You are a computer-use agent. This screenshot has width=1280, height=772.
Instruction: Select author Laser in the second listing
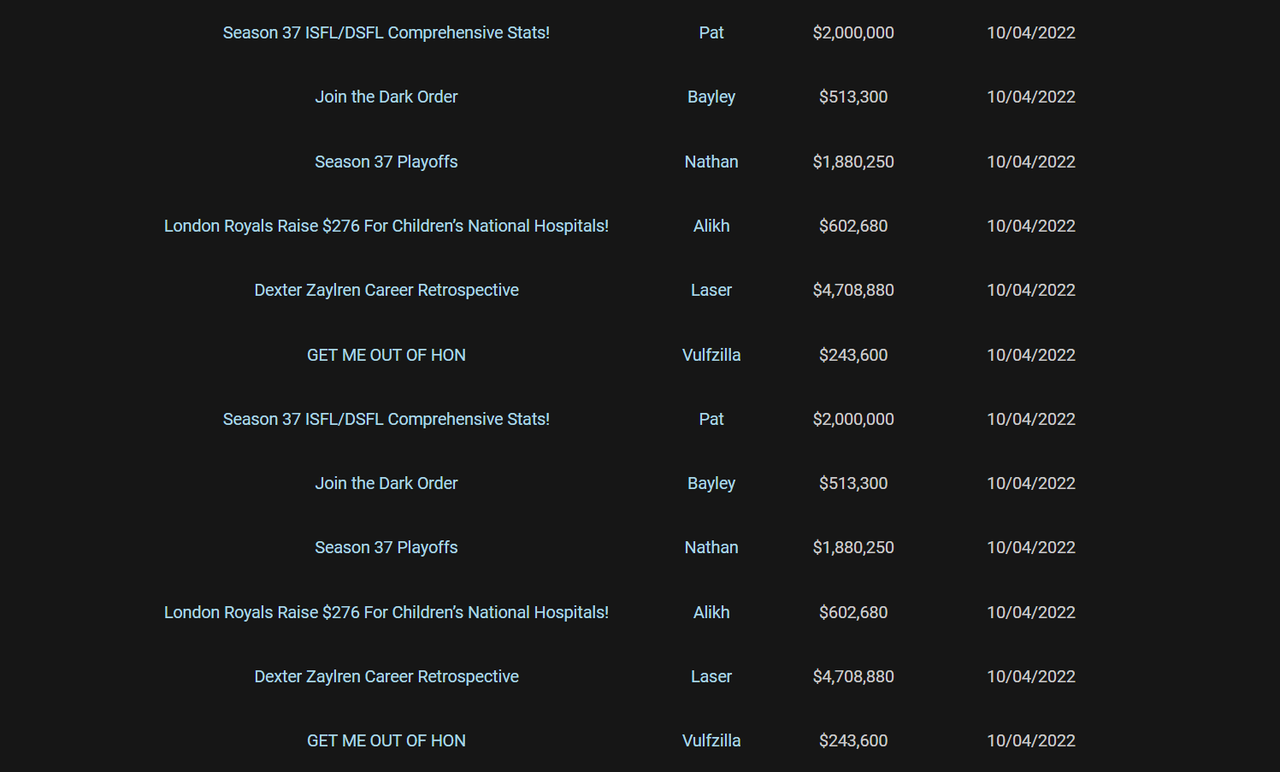pos(711,676)
